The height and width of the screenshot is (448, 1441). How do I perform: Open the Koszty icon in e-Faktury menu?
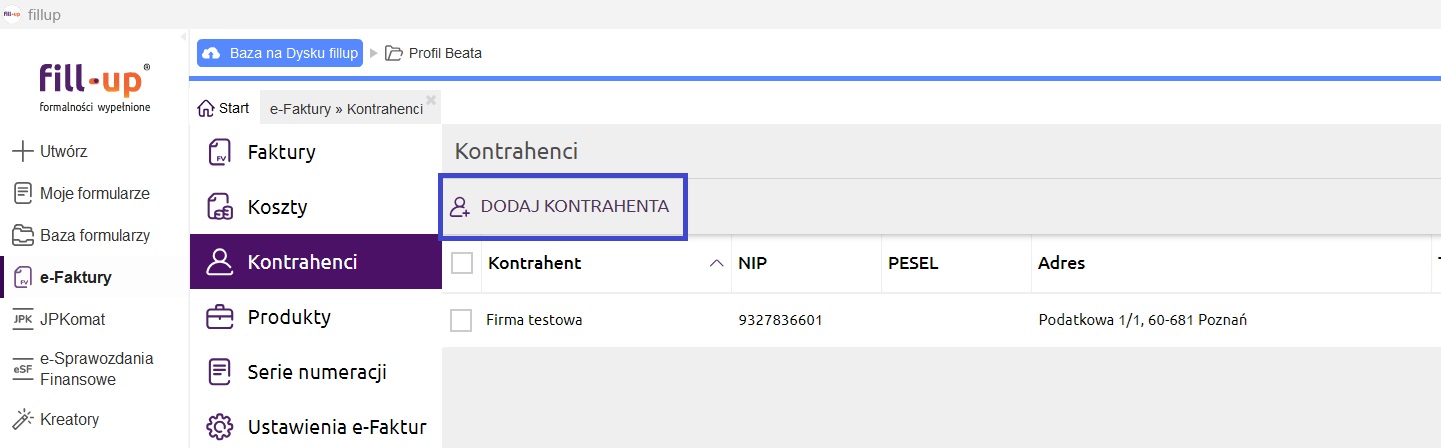tap(219, 207)
